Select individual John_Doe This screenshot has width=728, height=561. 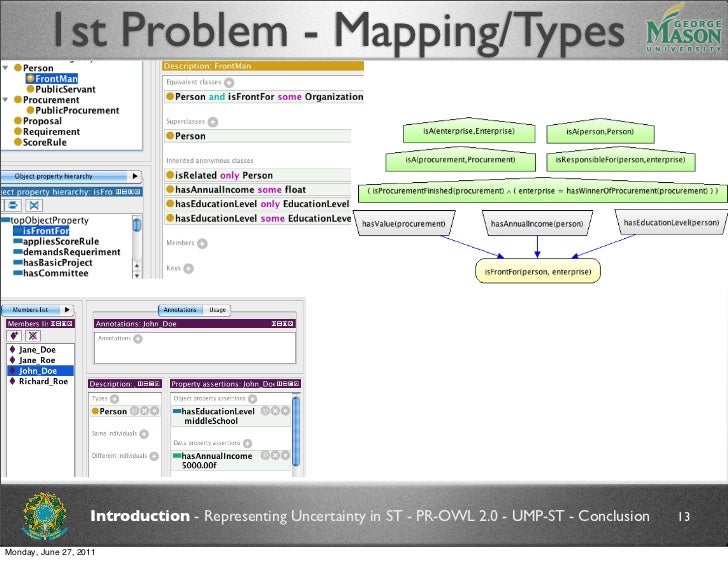(38, 371)
